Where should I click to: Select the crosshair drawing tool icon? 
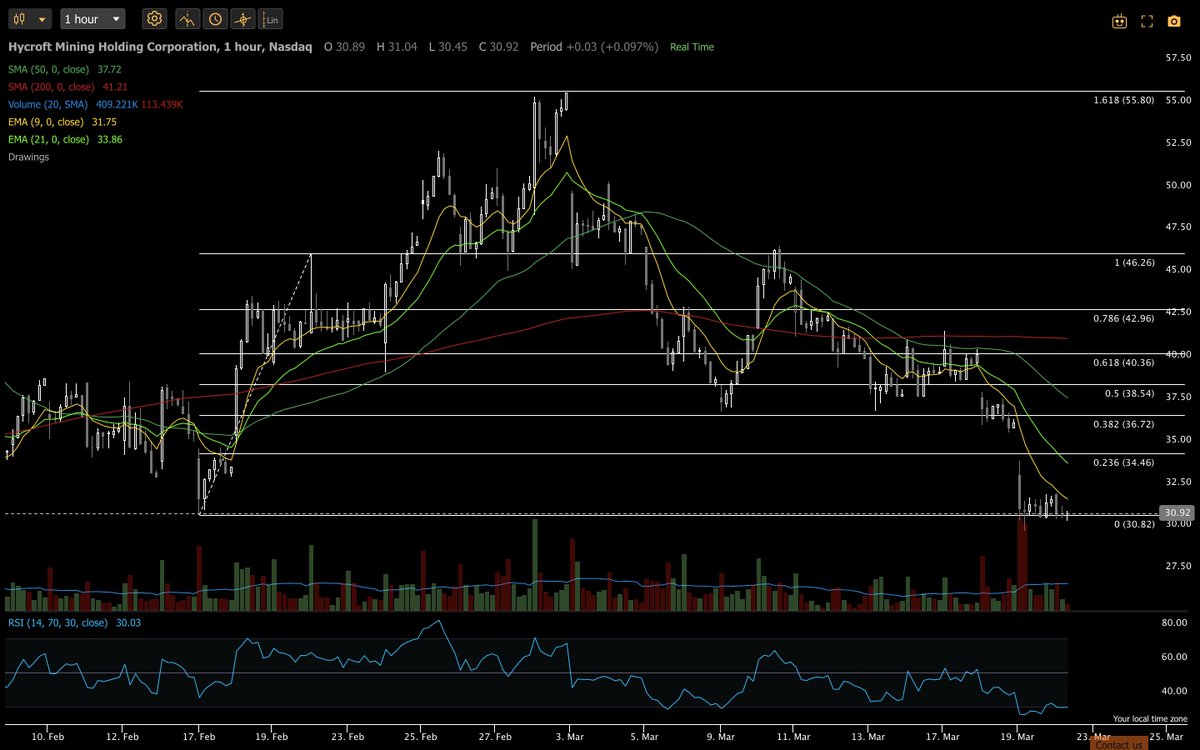pyautogui.click(x=243, y=19)
